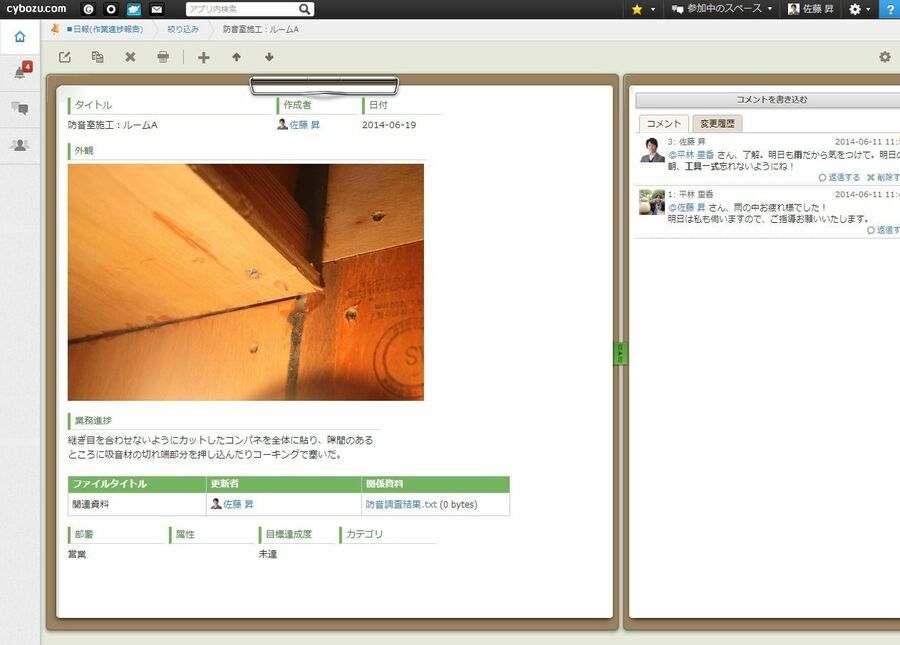This screenshot has width=900, height=645.
Task: Toggle the green side panel collapse handle
Action: pyautogui.click(x=620, y=353)
